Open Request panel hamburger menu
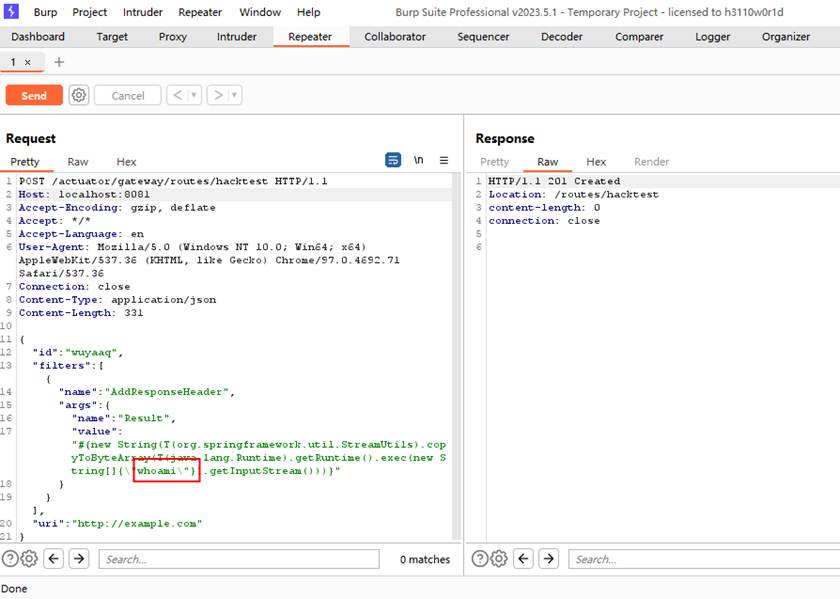 (444, 160)
